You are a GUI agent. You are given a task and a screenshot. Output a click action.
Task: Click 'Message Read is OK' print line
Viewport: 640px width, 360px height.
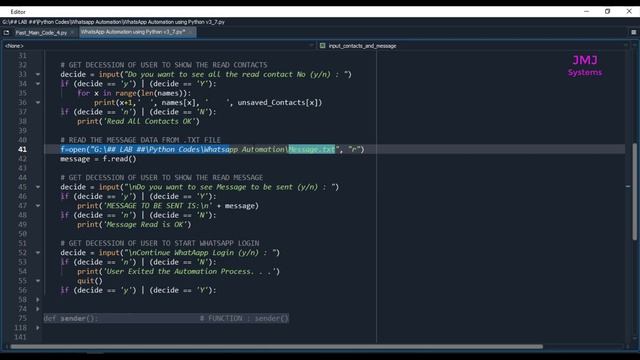pos(134,224)
